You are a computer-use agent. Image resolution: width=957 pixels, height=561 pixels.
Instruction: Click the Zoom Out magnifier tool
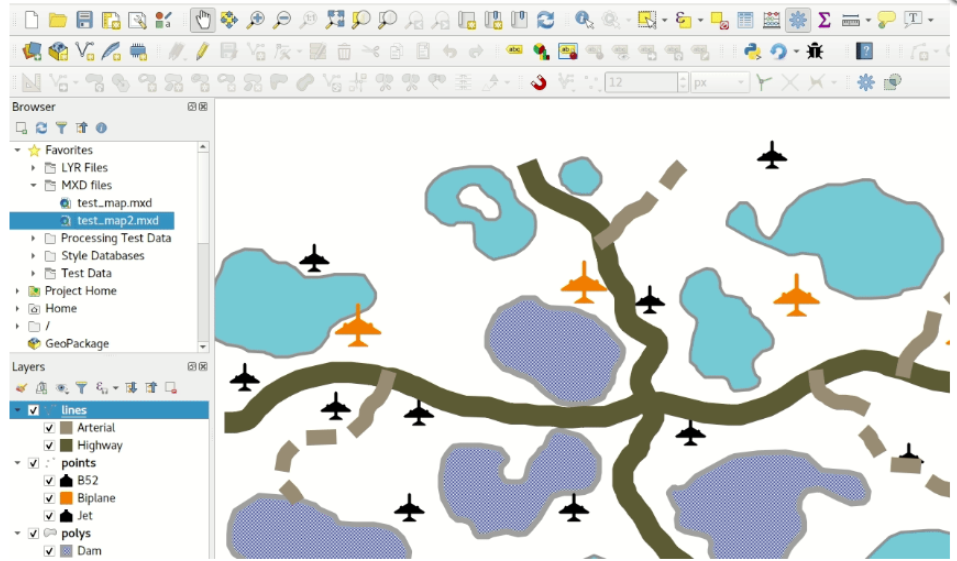(282, 19)
